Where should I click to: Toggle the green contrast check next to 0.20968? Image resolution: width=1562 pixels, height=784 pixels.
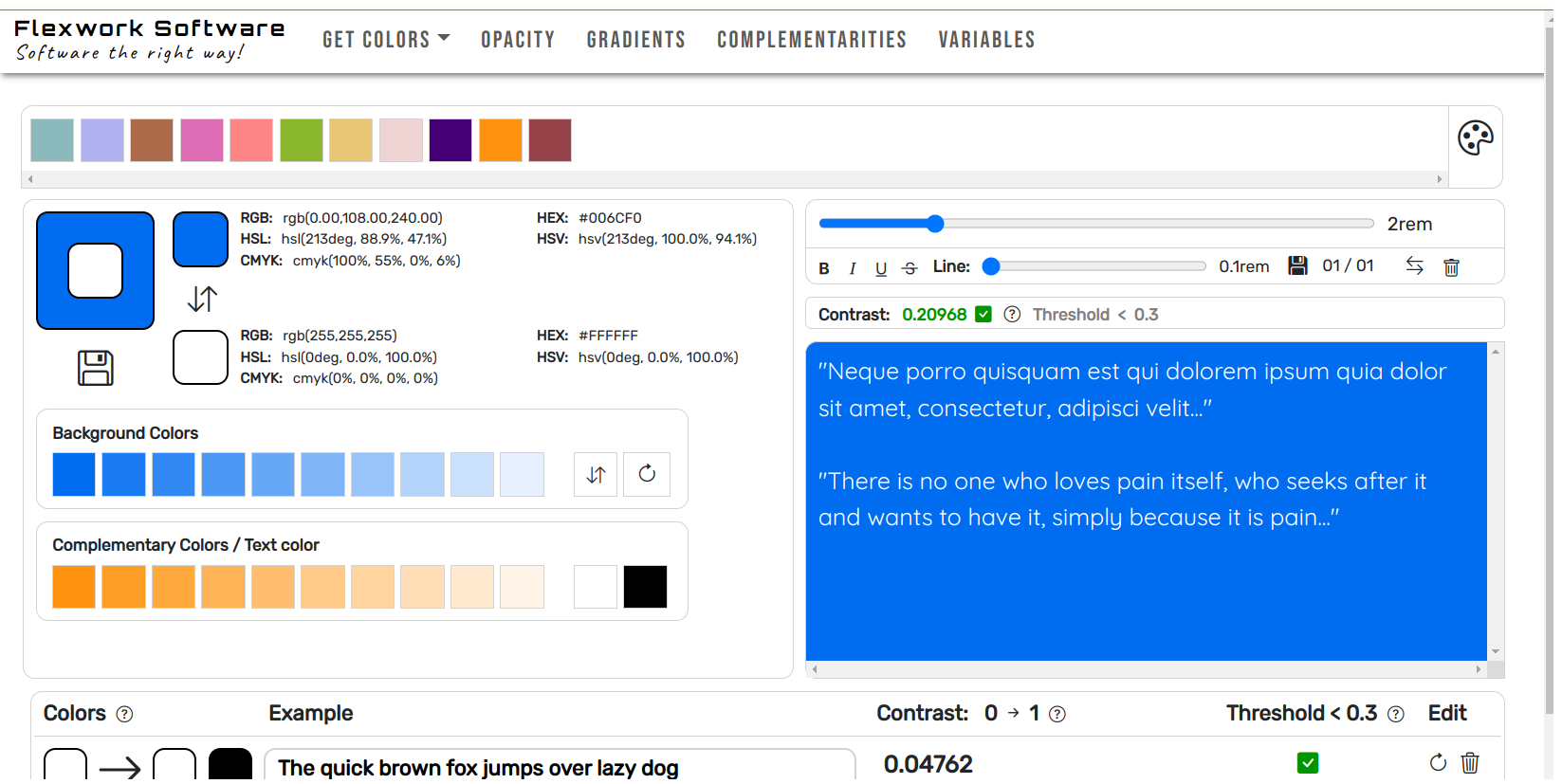coord(983,314)
